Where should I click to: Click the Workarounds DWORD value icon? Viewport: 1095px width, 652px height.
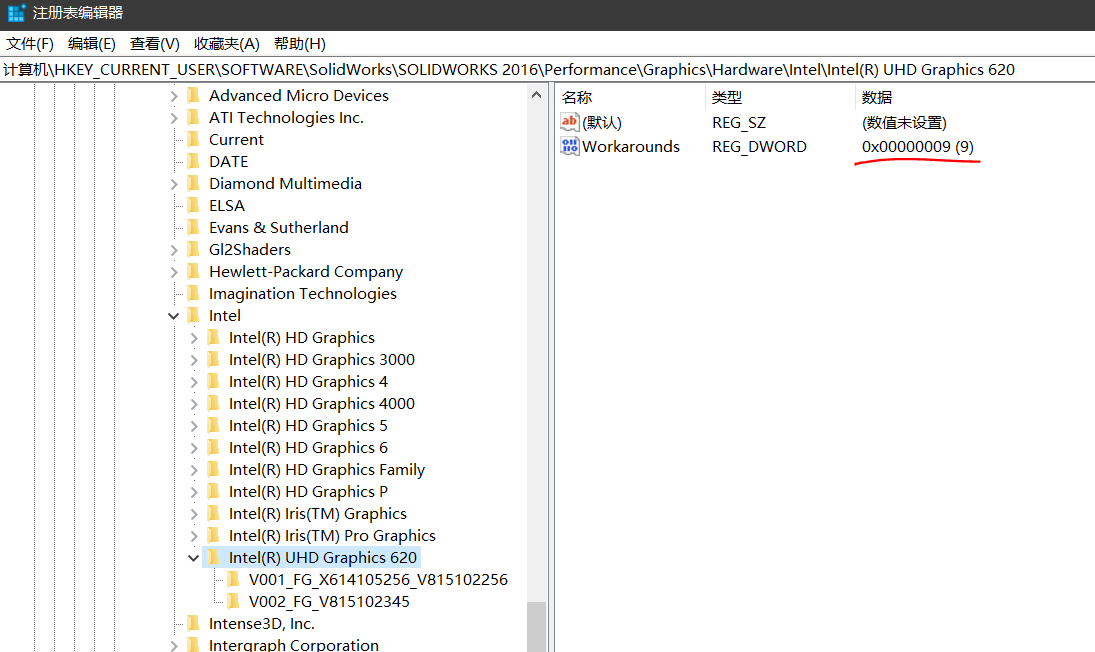(570, 147)
